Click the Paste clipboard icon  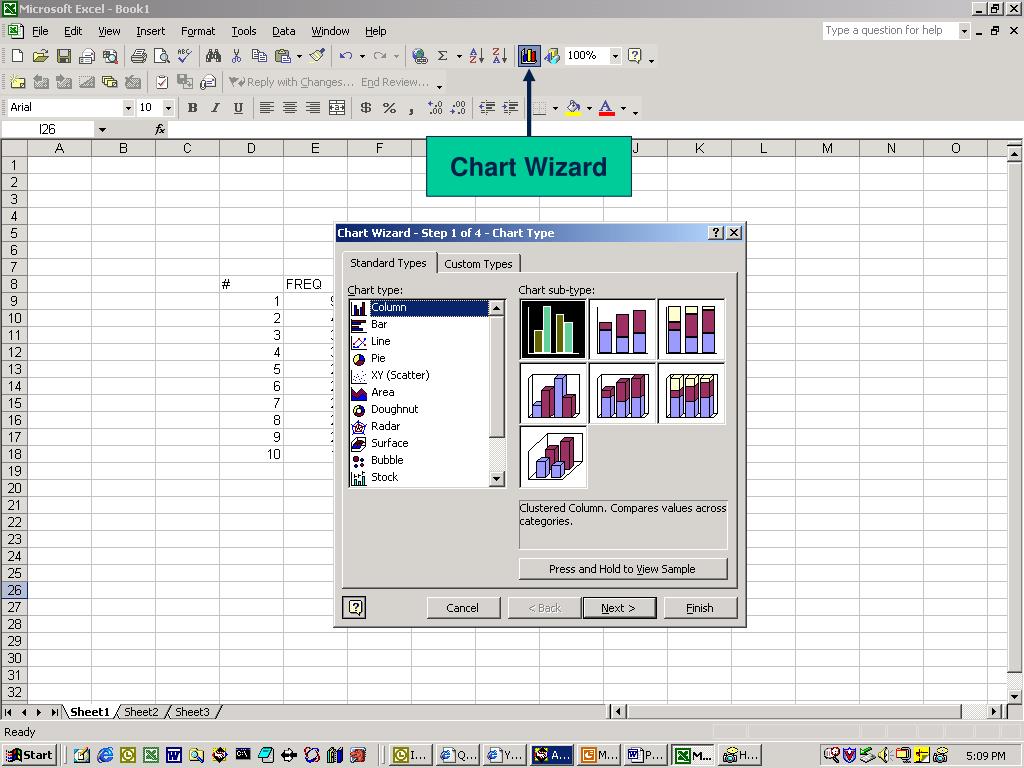click(283, 56)
